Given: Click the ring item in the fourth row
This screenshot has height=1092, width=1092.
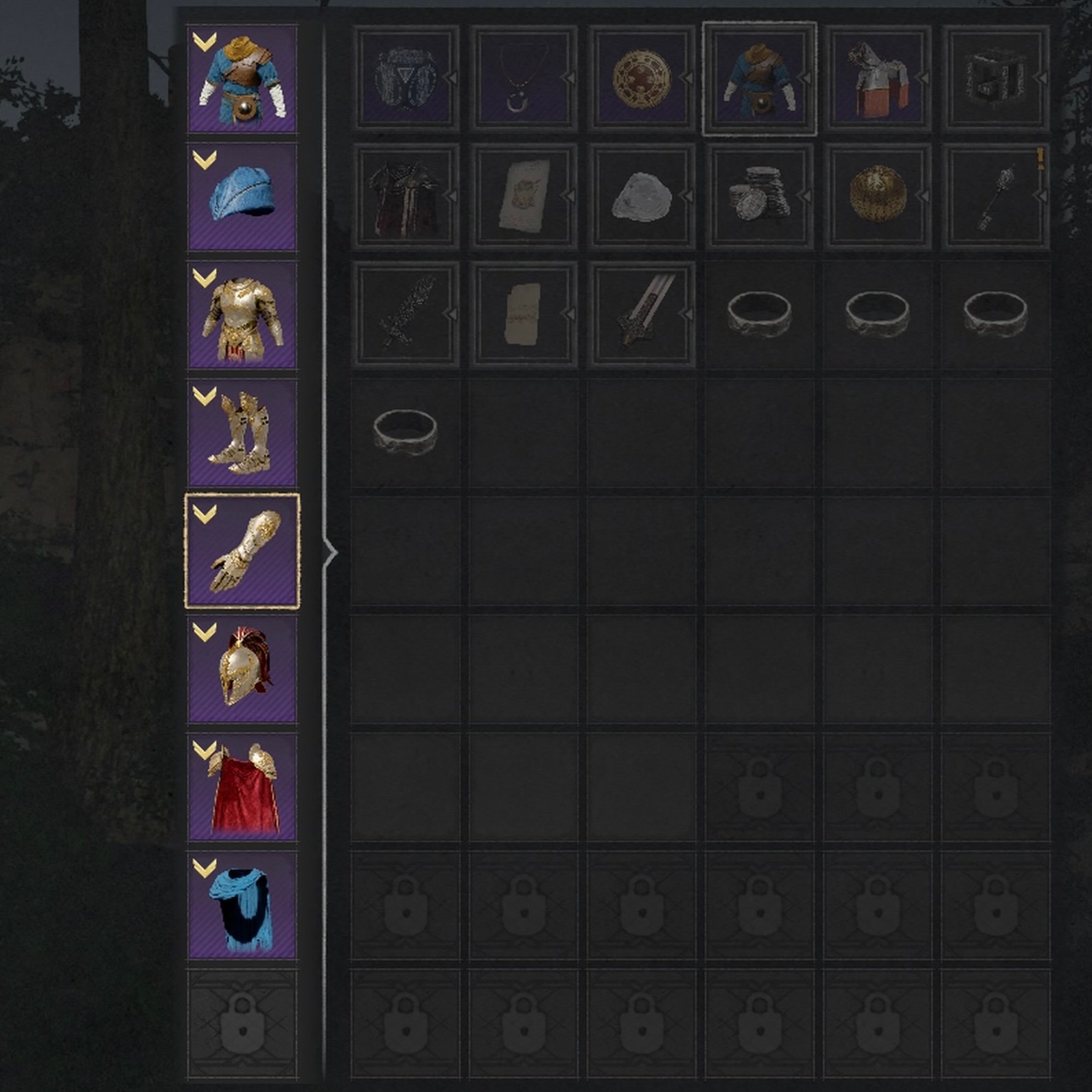Looking at the screenshot, I should coord(406,432).
